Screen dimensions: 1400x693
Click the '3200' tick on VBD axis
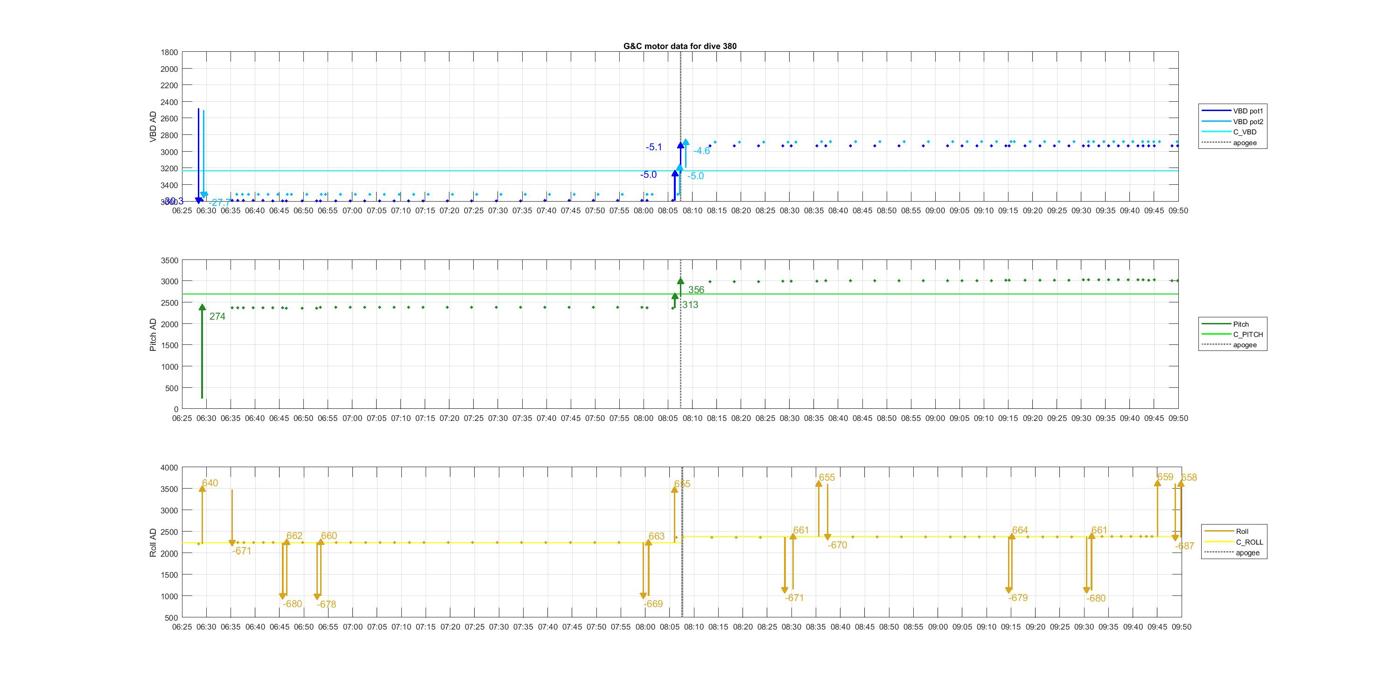point(169,168)
